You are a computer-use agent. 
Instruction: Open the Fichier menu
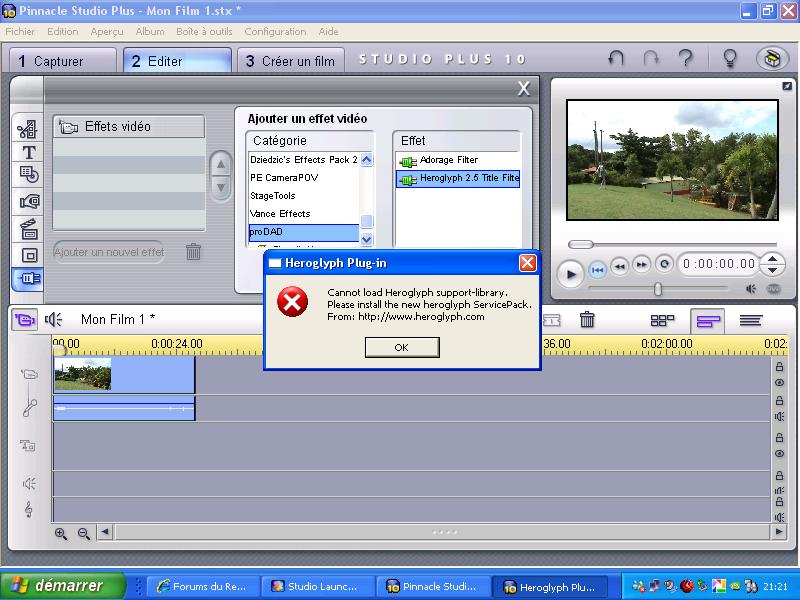click(20, 32)
